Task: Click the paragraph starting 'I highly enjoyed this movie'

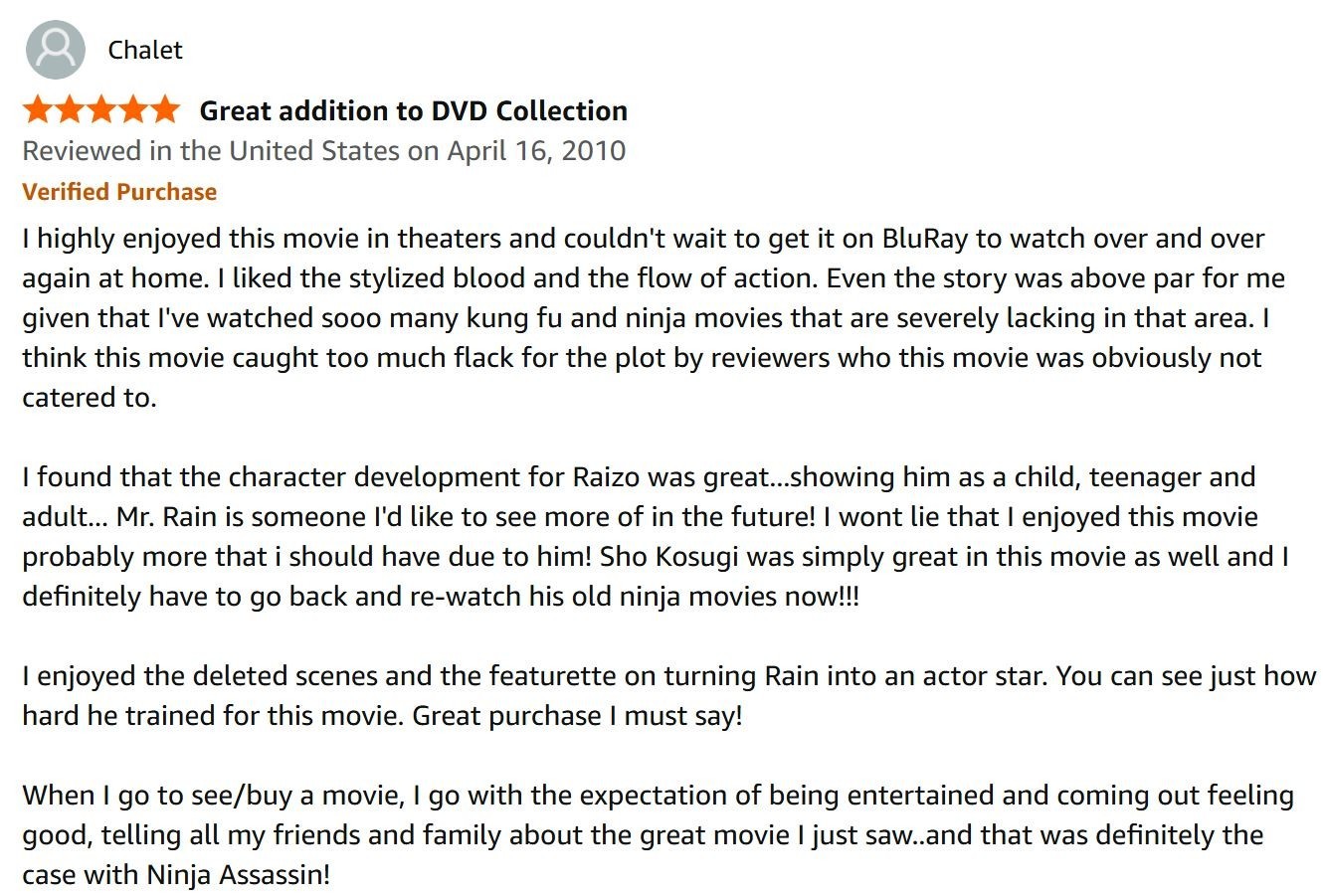Action: click(654, 318)
